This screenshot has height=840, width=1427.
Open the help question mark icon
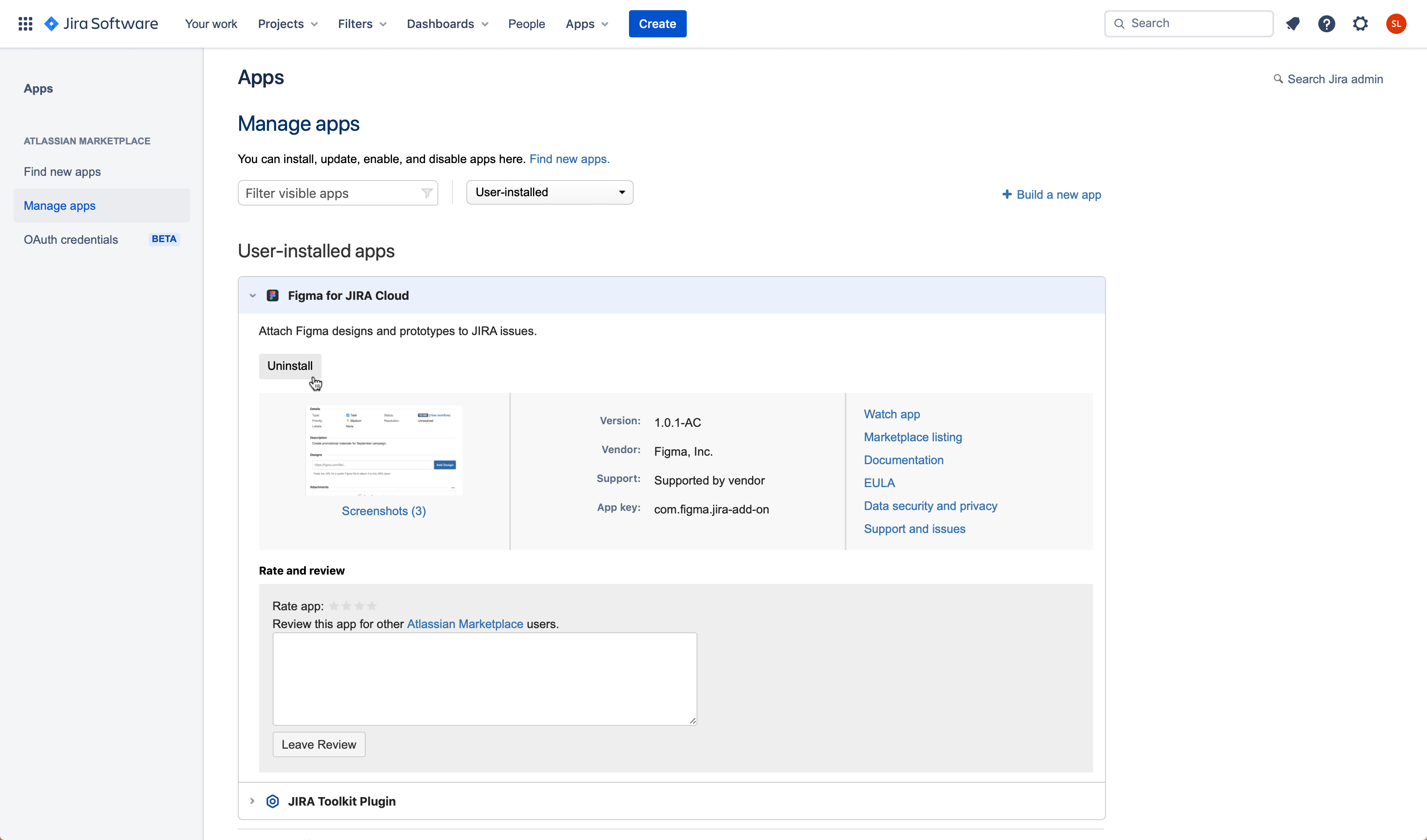point(1326,24)
